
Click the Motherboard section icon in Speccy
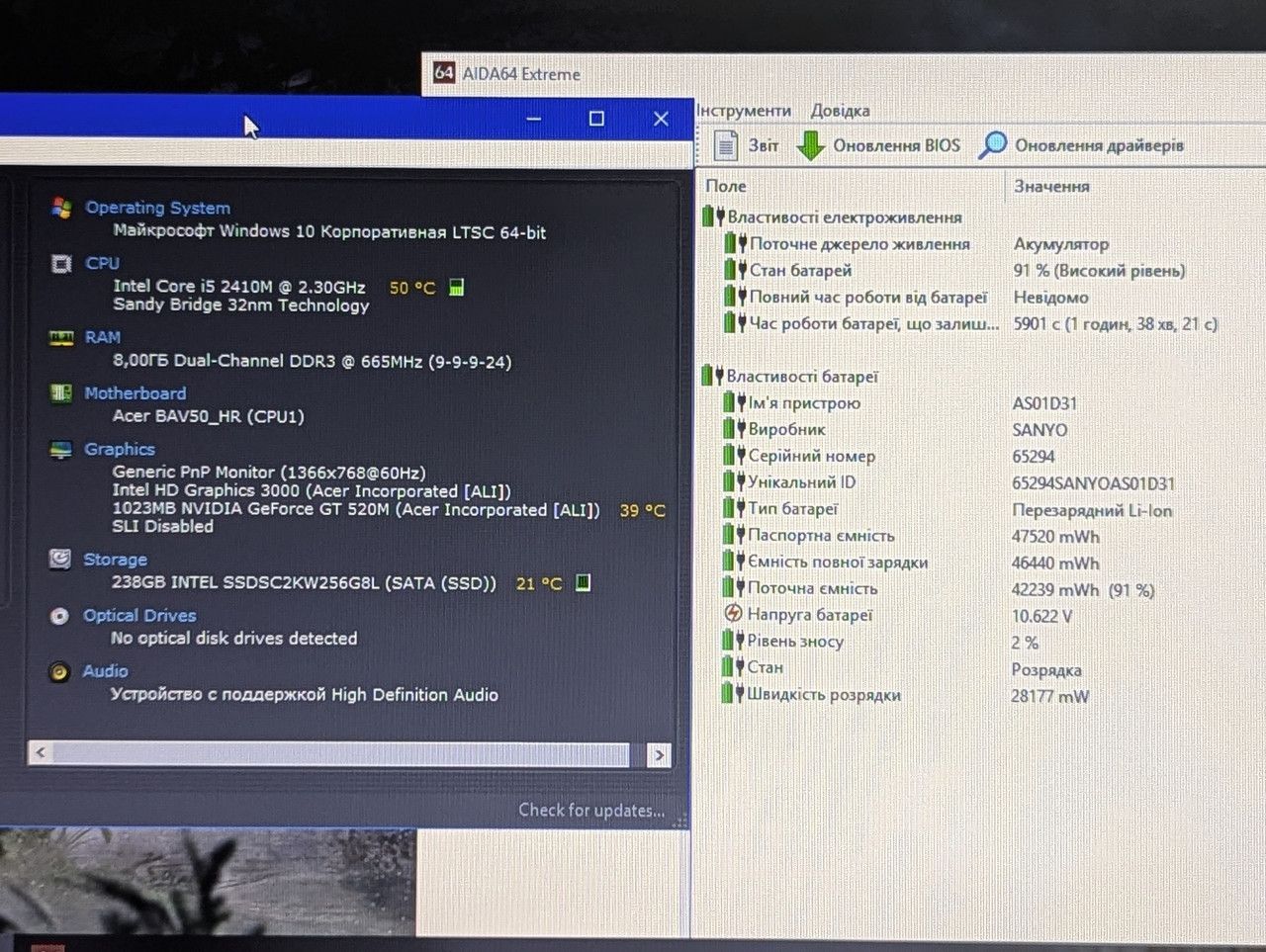[x=60, y=393]
